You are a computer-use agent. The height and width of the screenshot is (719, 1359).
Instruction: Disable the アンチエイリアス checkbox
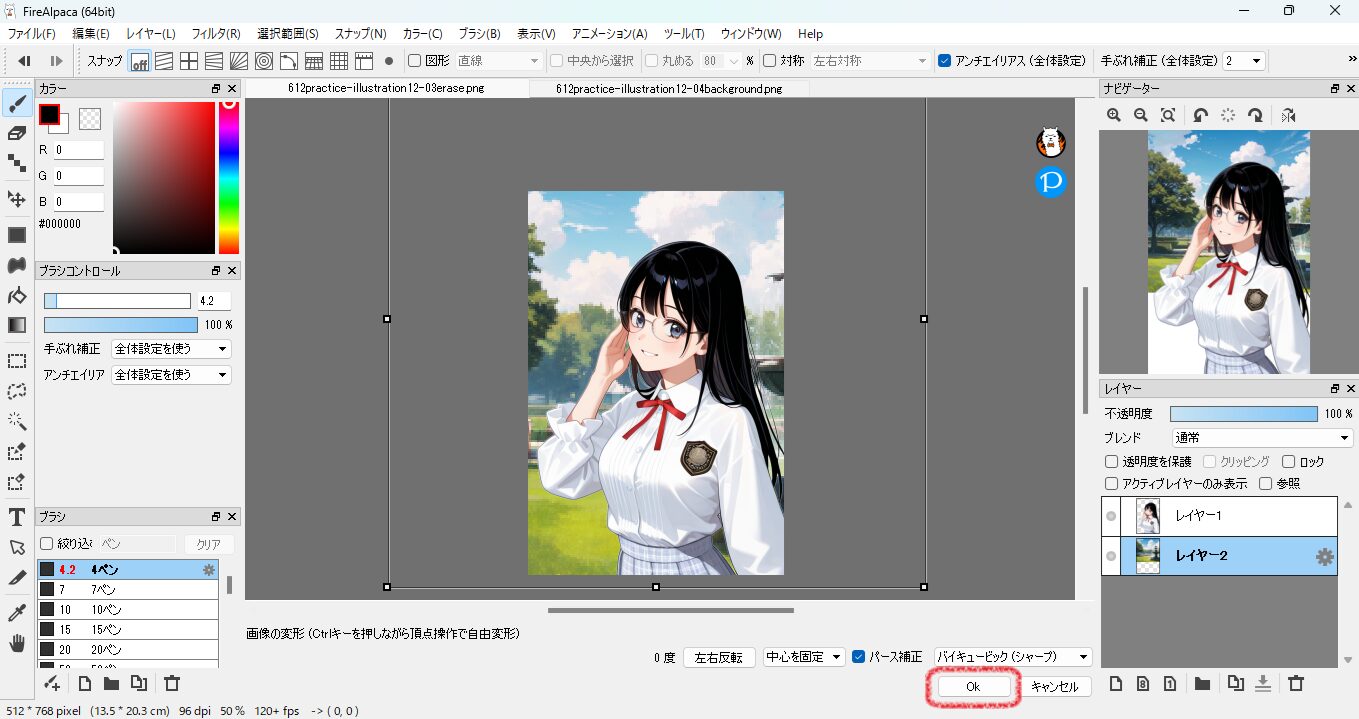[x=945, y=61]
